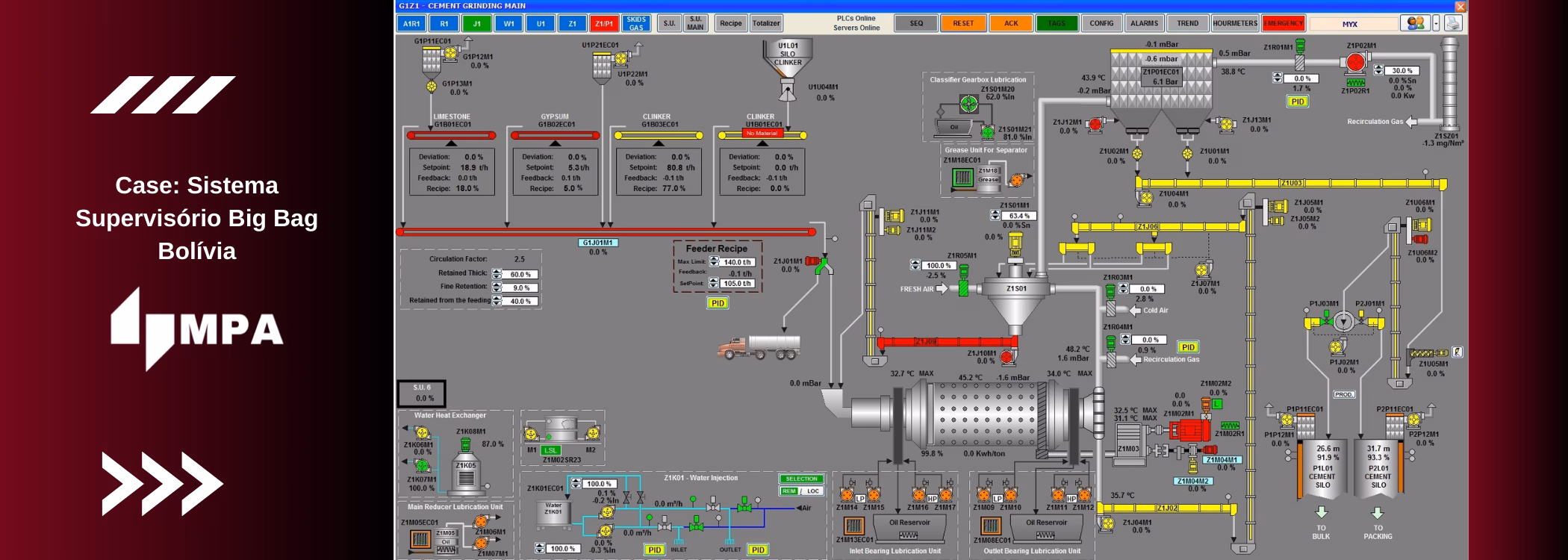Open the Z1/P1 red tab
This screenshot has height=560, width=1568.
[x=604, y=24]
